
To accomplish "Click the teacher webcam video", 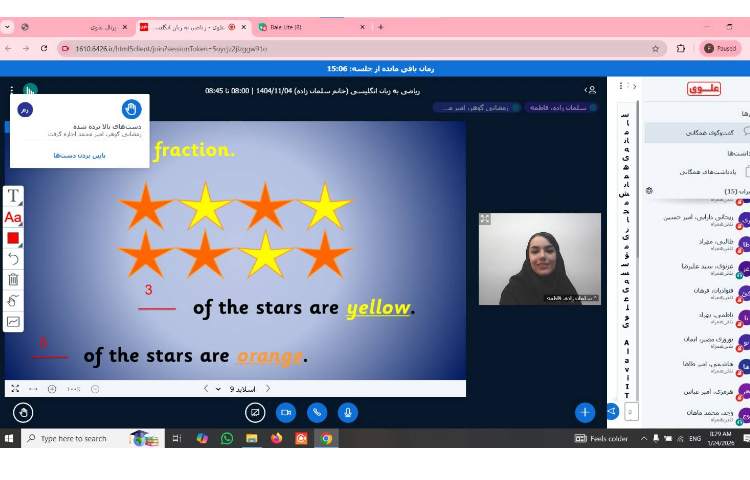I will coord(540,259).
